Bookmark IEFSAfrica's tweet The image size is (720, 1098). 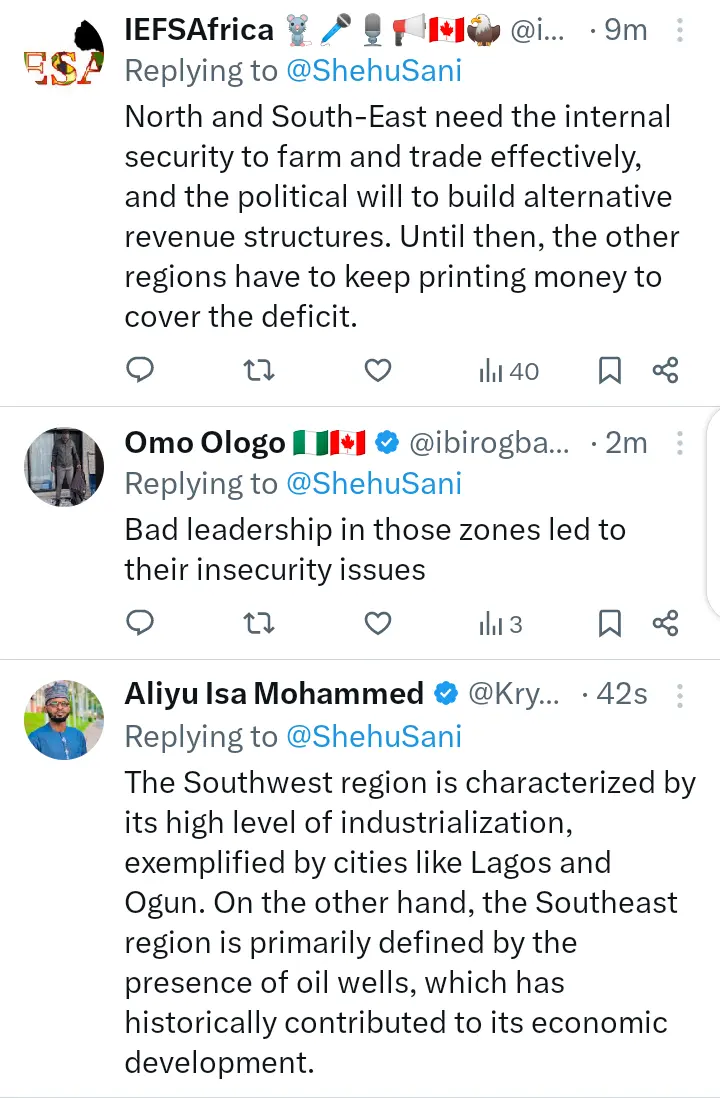(x=609, y=371)
